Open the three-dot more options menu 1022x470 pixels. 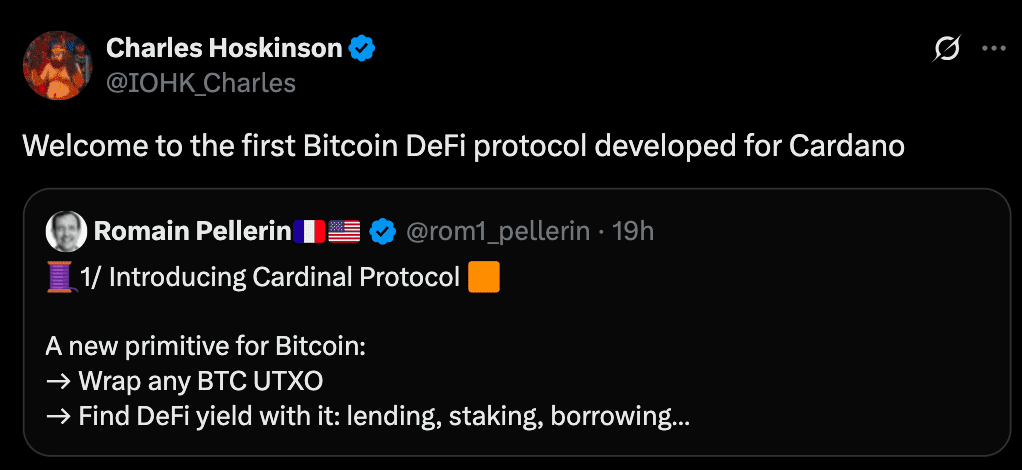click(x=994, y=48)
